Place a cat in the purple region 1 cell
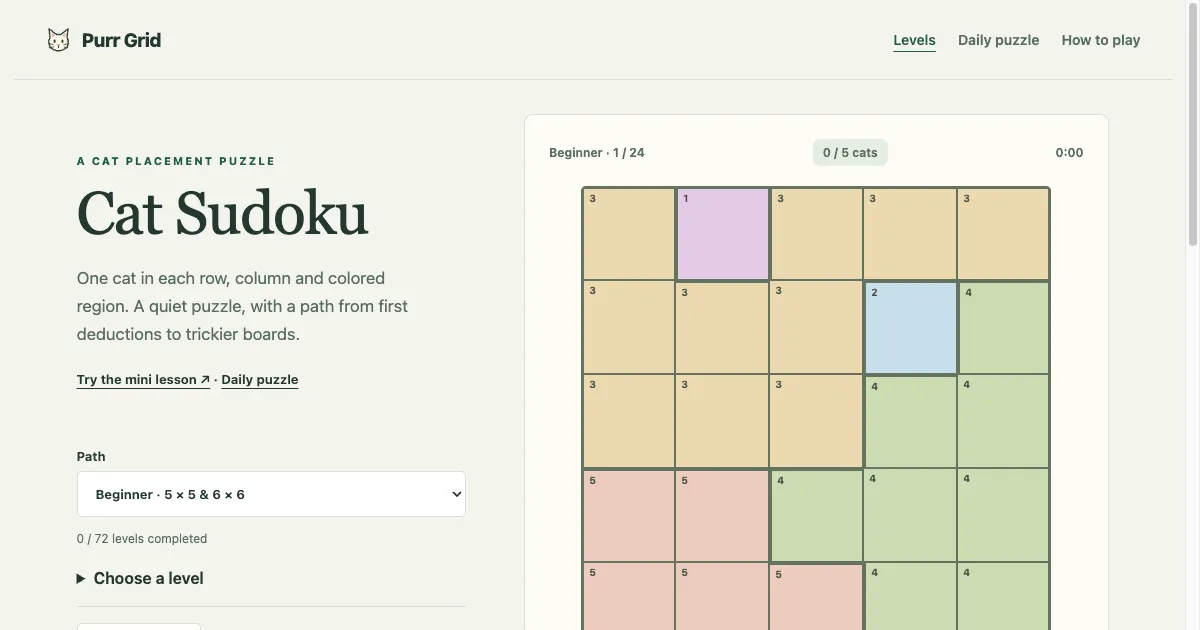Image resolution: width=1200 pixels, height=630 pixels. click(x=723, y=234)
